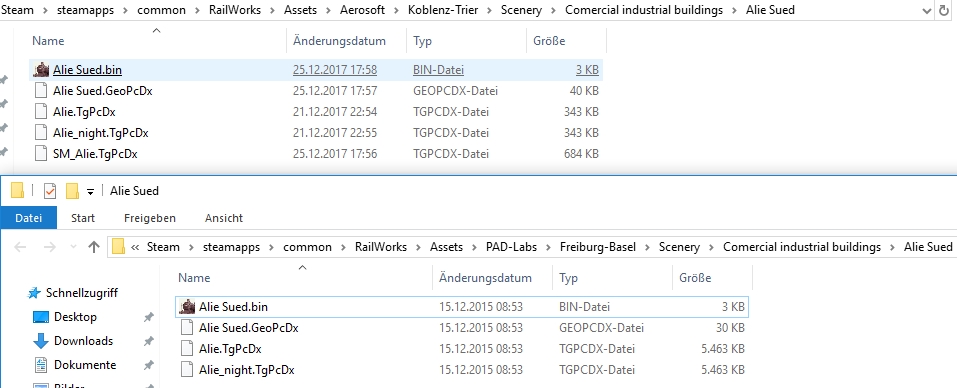Switch to the Start ribbon tab
This screenshot has height=388, width=957.
(83, 218)
